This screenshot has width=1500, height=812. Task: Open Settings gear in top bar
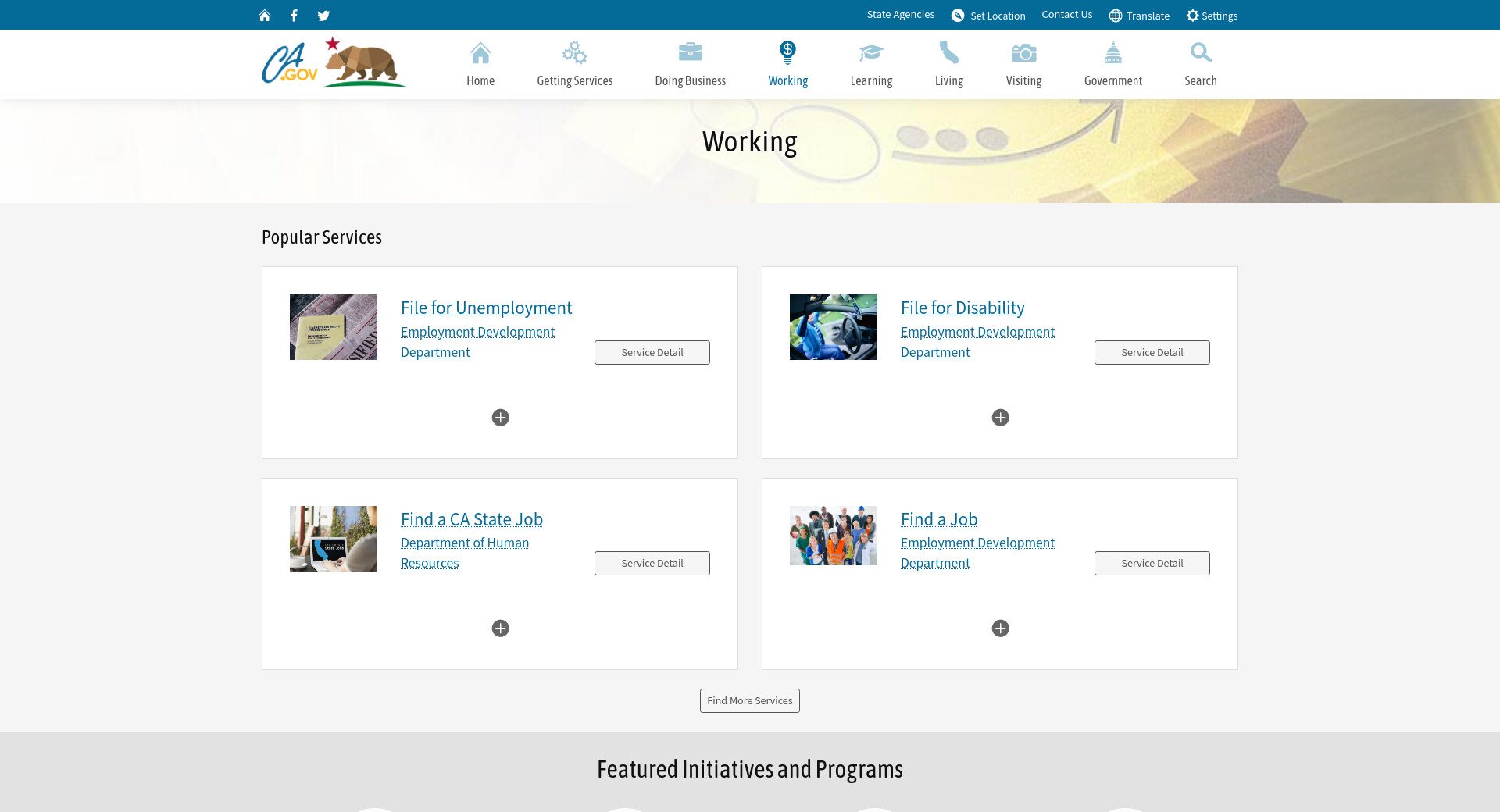point(1192,16)
